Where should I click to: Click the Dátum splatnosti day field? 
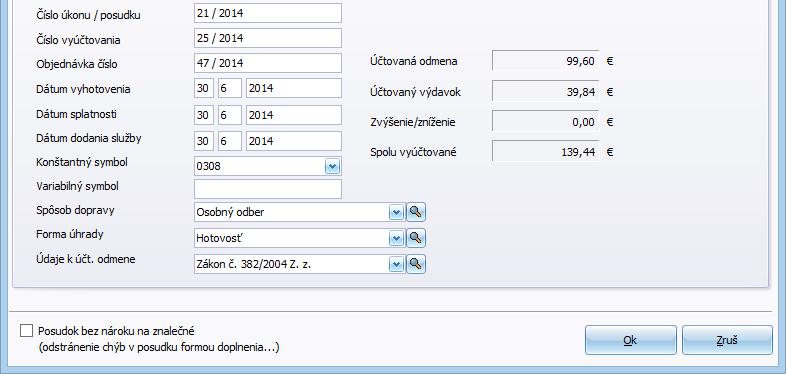point(204,115)
